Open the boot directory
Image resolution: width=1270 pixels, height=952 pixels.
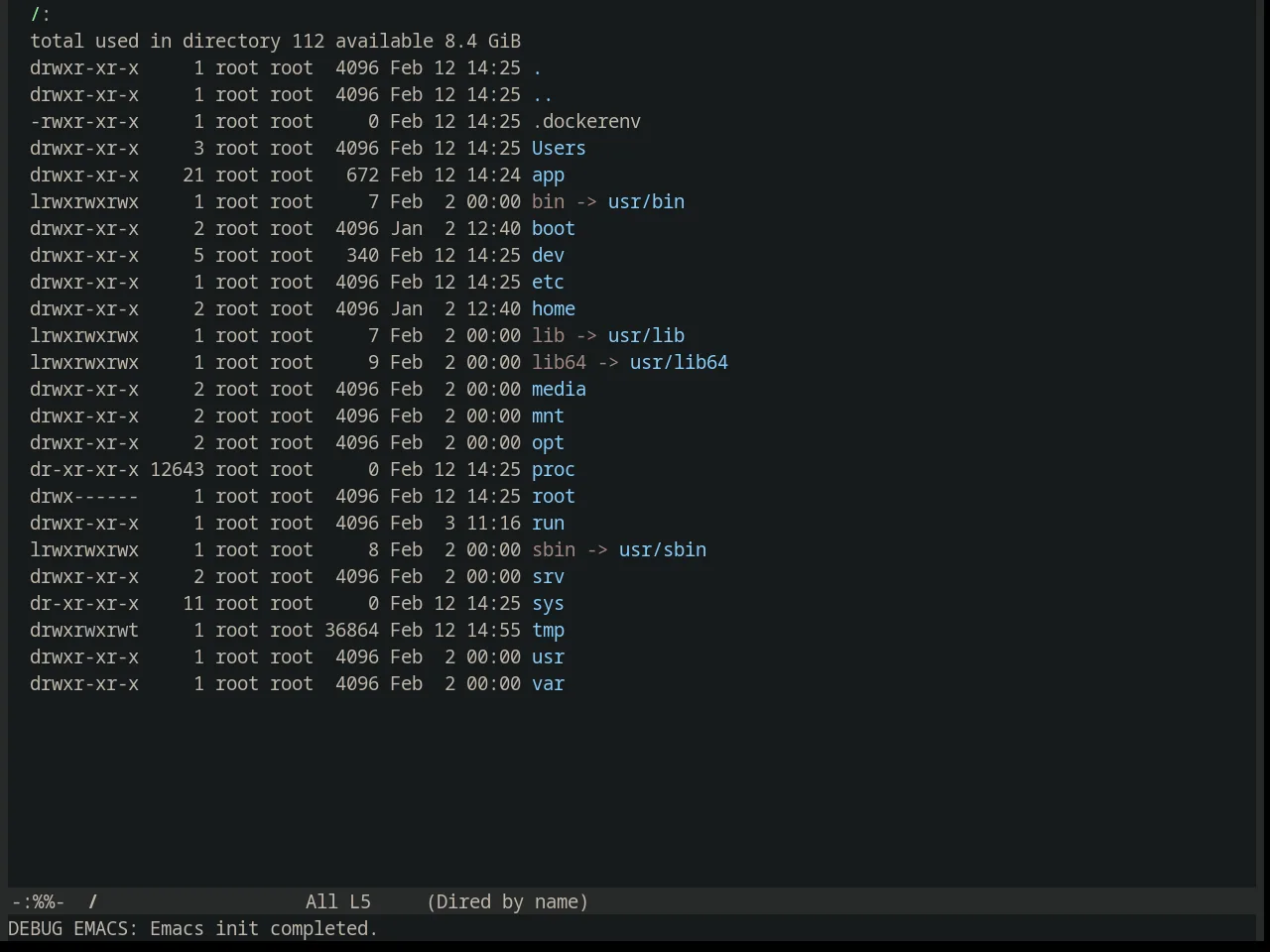pos(554,228)
